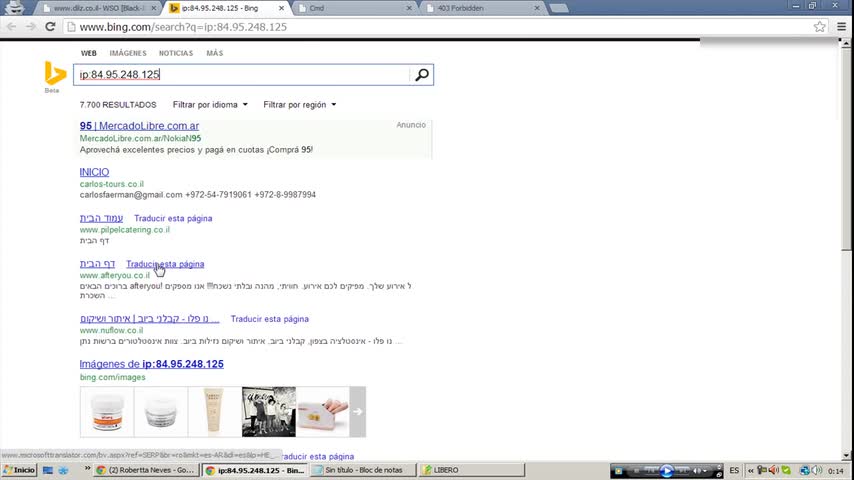Click the media player stop button
The width and height of the screenshot is (854, 480).
[635, 471]
